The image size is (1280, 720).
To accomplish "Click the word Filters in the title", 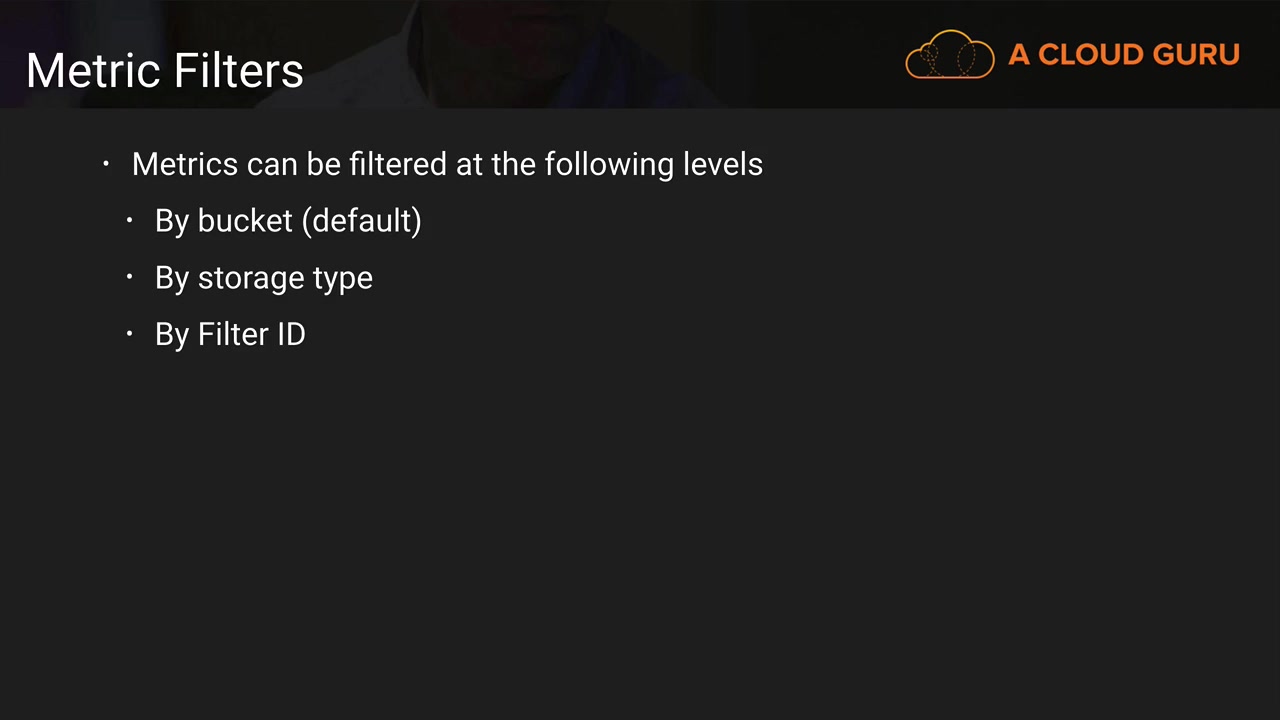I will pos(238,71).
